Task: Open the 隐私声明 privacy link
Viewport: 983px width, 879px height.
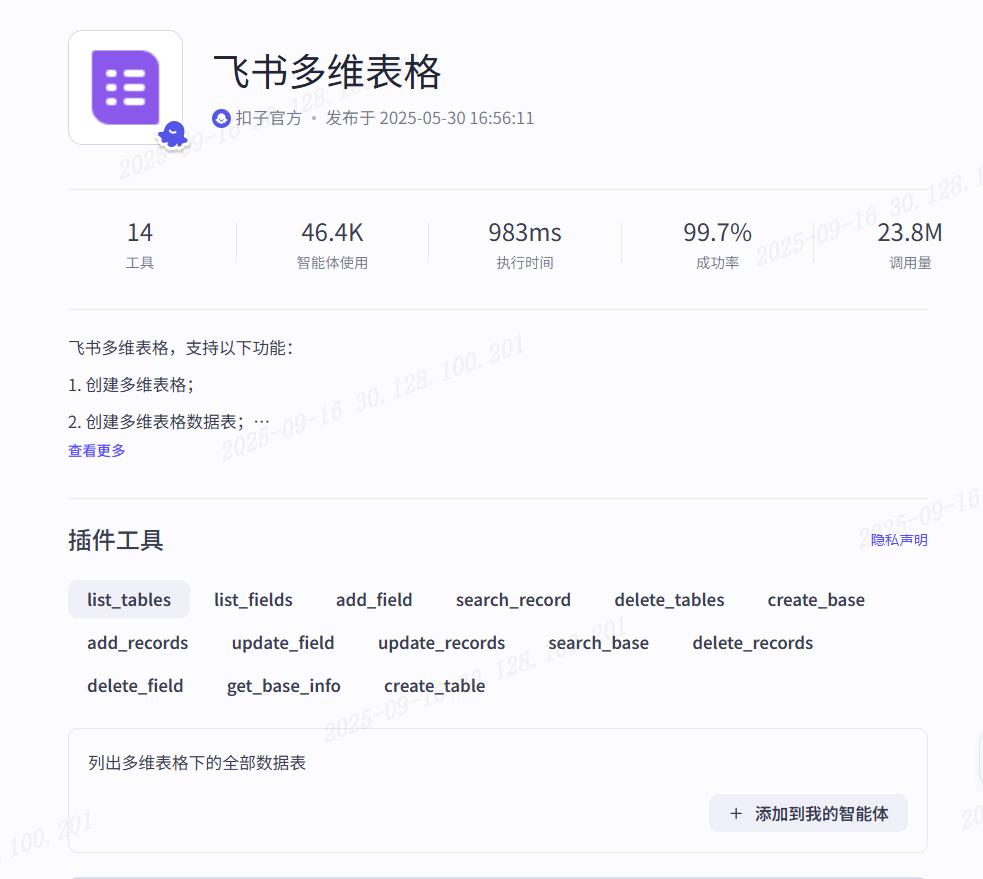Action: [x=899, y=539]
